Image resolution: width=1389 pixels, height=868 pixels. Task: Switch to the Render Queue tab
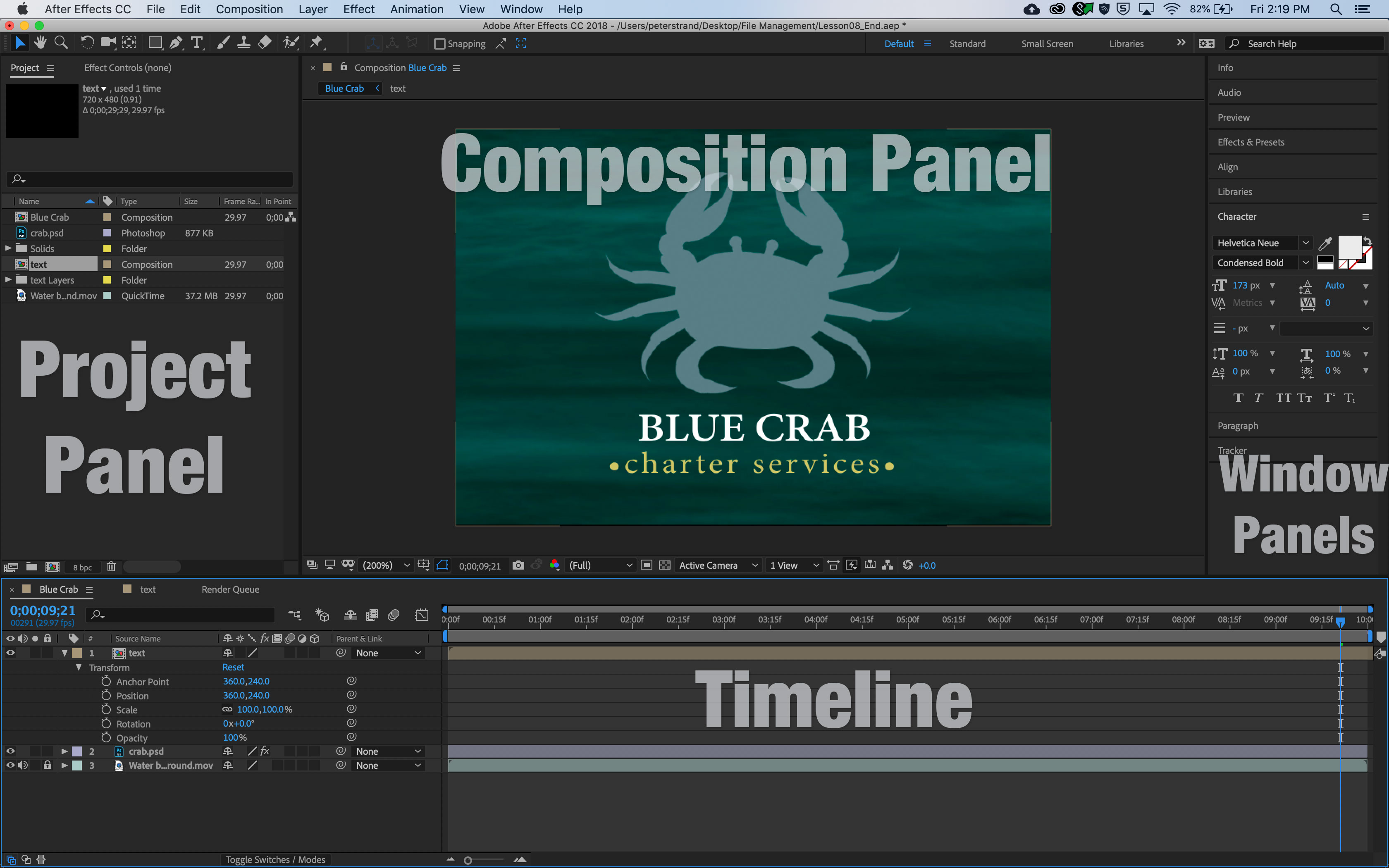tap(230, 589)
